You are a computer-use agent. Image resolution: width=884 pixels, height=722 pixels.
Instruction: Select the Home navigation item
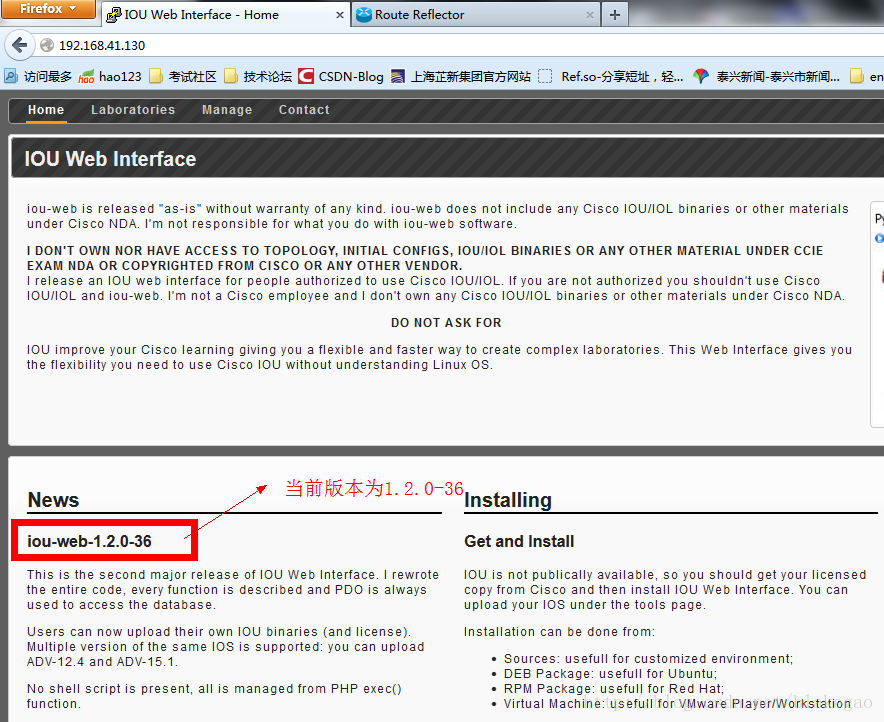pos(46,110)
